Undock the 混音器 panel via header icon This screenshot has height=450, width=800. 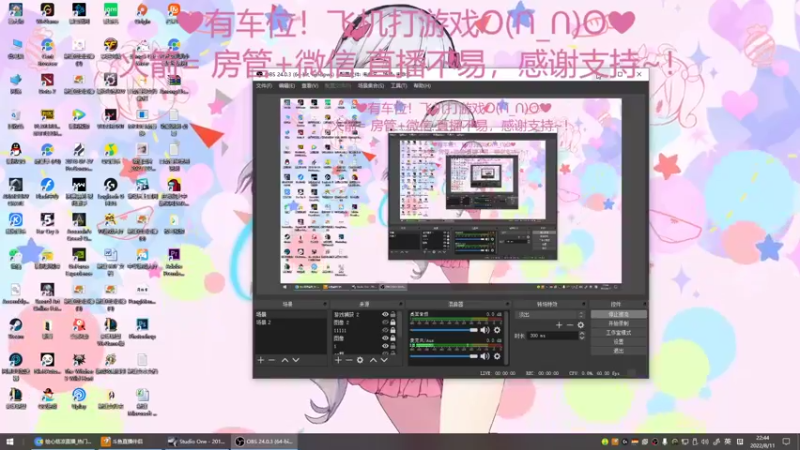(507, 304)
